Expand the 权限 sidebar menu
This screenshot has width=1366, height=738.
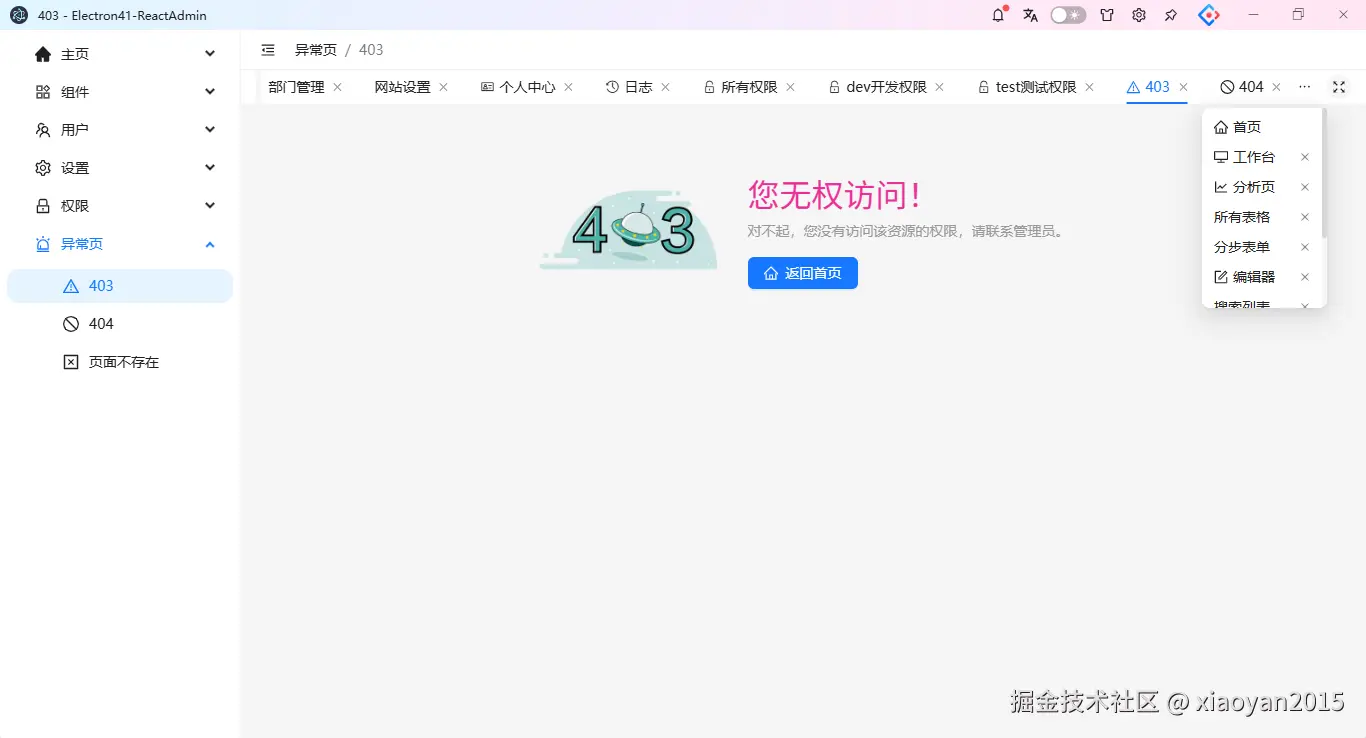click(x=126, y=206)
